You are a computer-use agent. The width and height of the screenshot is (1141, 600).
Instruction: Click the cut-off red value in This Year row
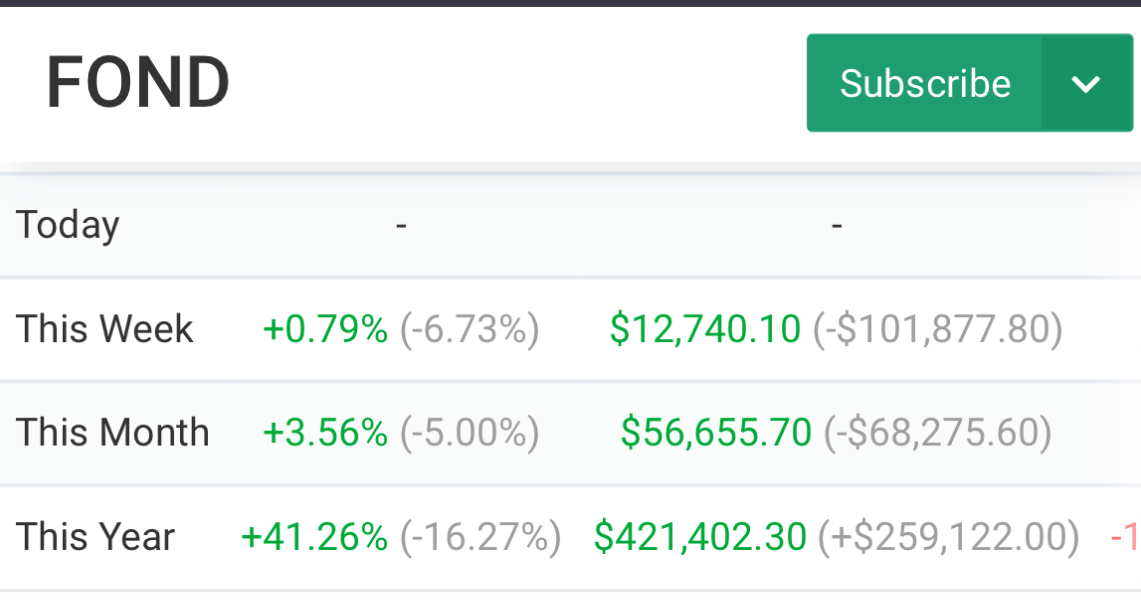(x=1125, y=538)
